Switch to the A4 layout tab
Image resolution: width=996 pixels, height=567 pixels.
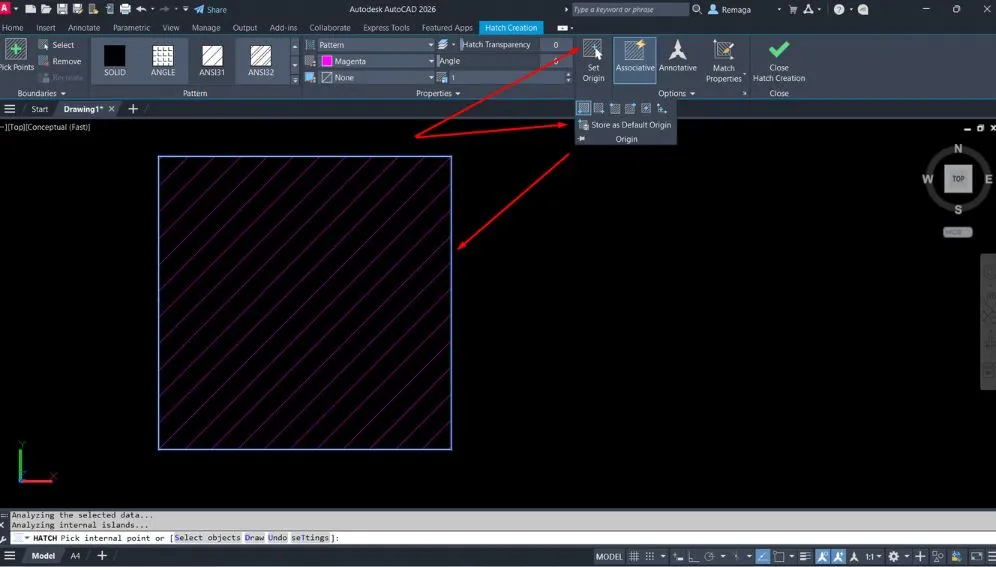coord(75,556)
